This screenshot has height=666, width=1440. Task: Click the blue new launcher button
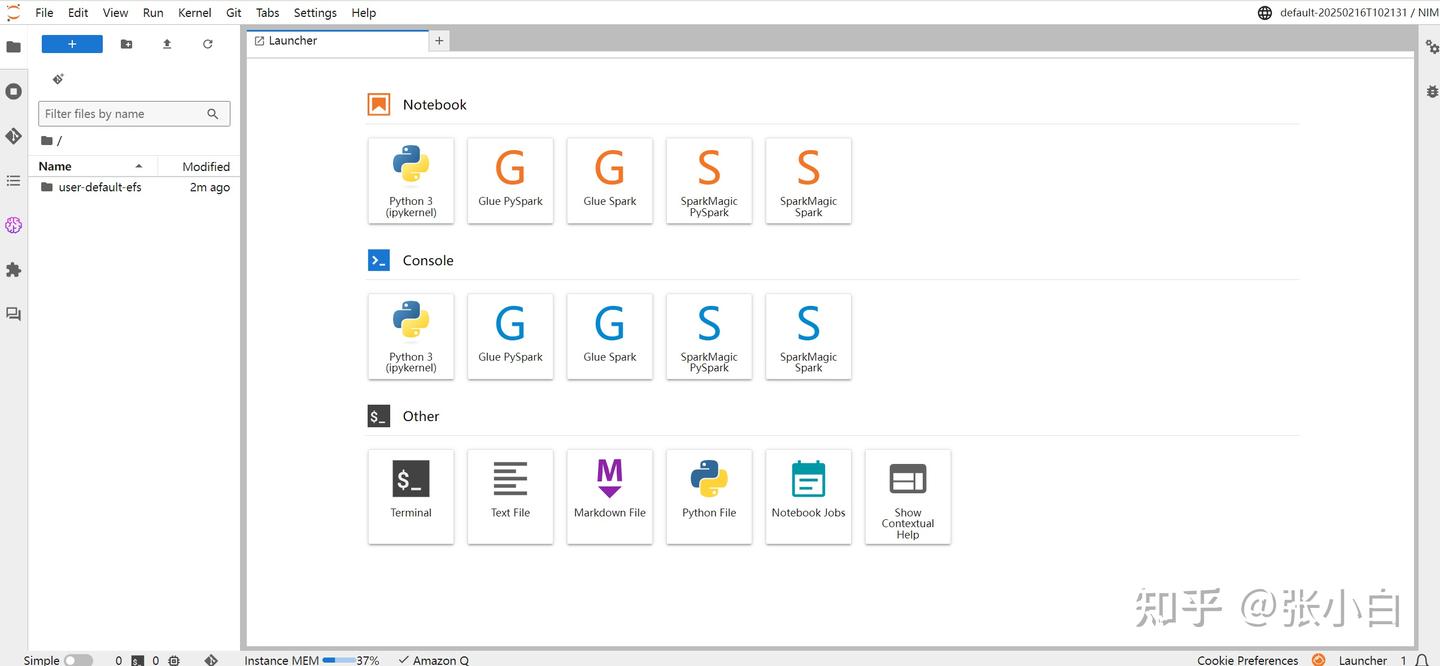click(x=72, y=44)
